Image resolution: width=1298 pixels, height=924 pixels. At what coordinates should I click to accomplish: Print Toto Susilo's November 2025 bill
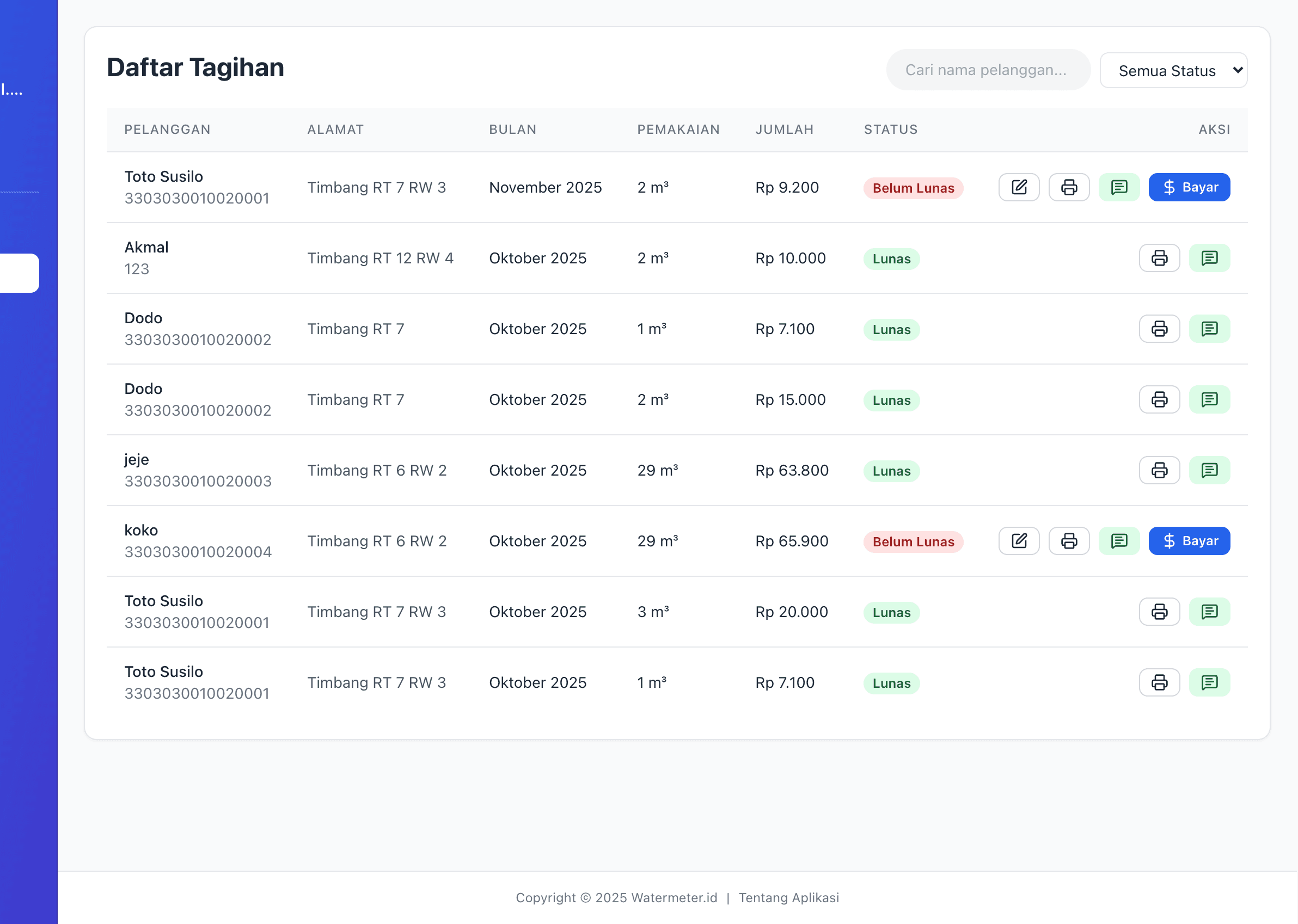pos(1069,187)
